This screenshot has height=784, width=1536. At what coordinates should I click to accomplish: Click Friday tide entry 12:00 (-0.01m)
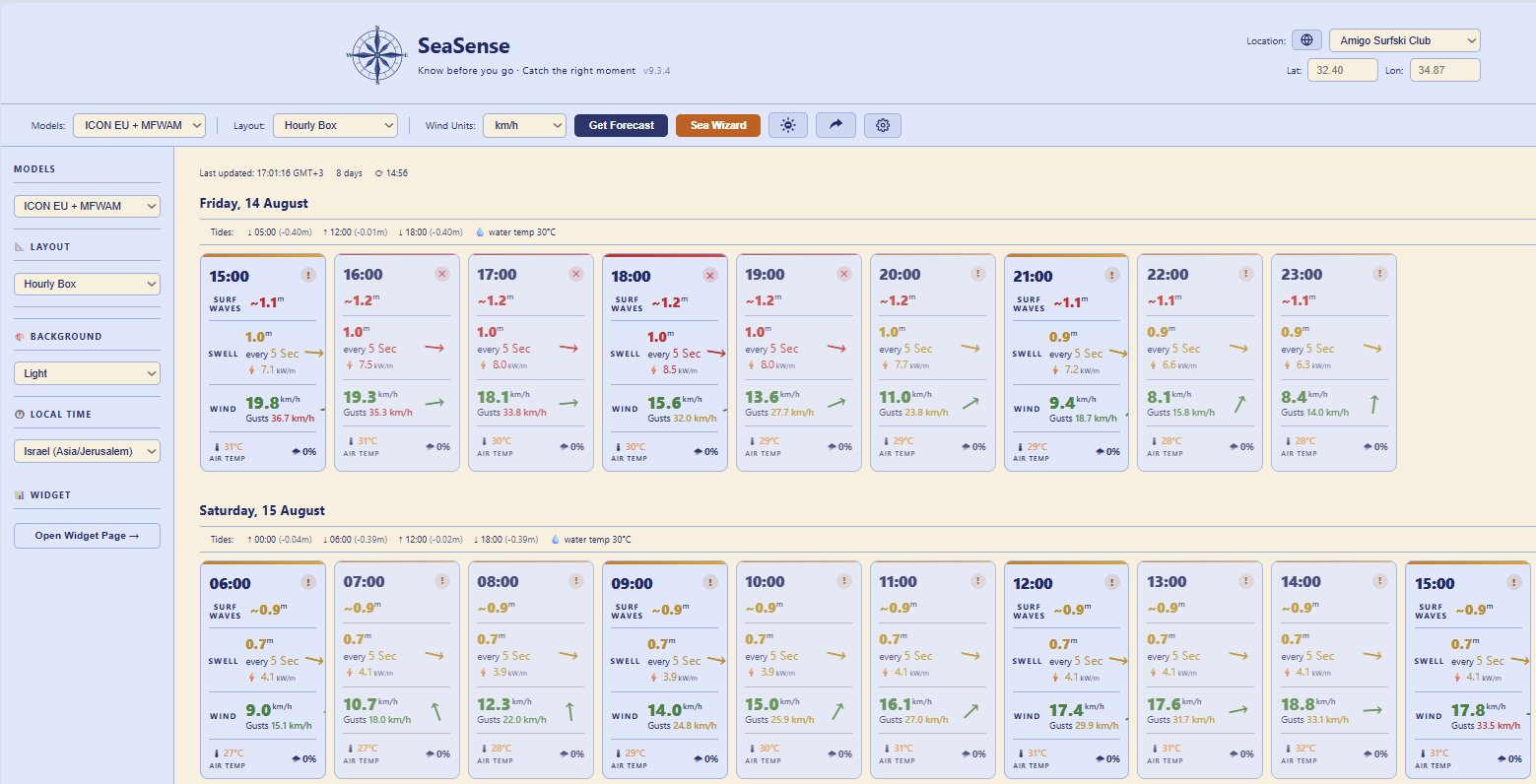point(355,232)
